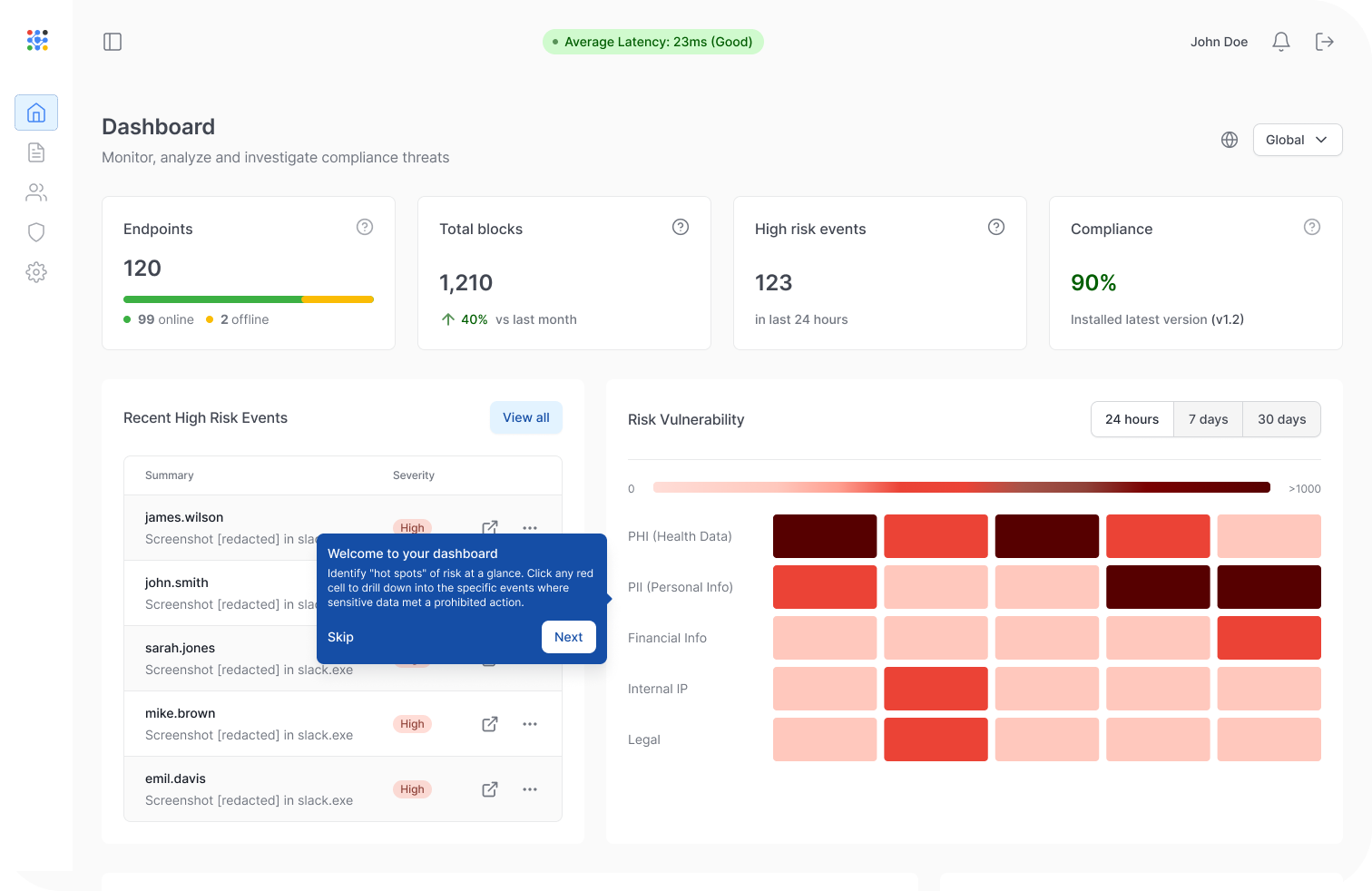This screenshot has width=1372, height=891.
Task: Open mike.brown event in new window
Action: pos(490,724)
